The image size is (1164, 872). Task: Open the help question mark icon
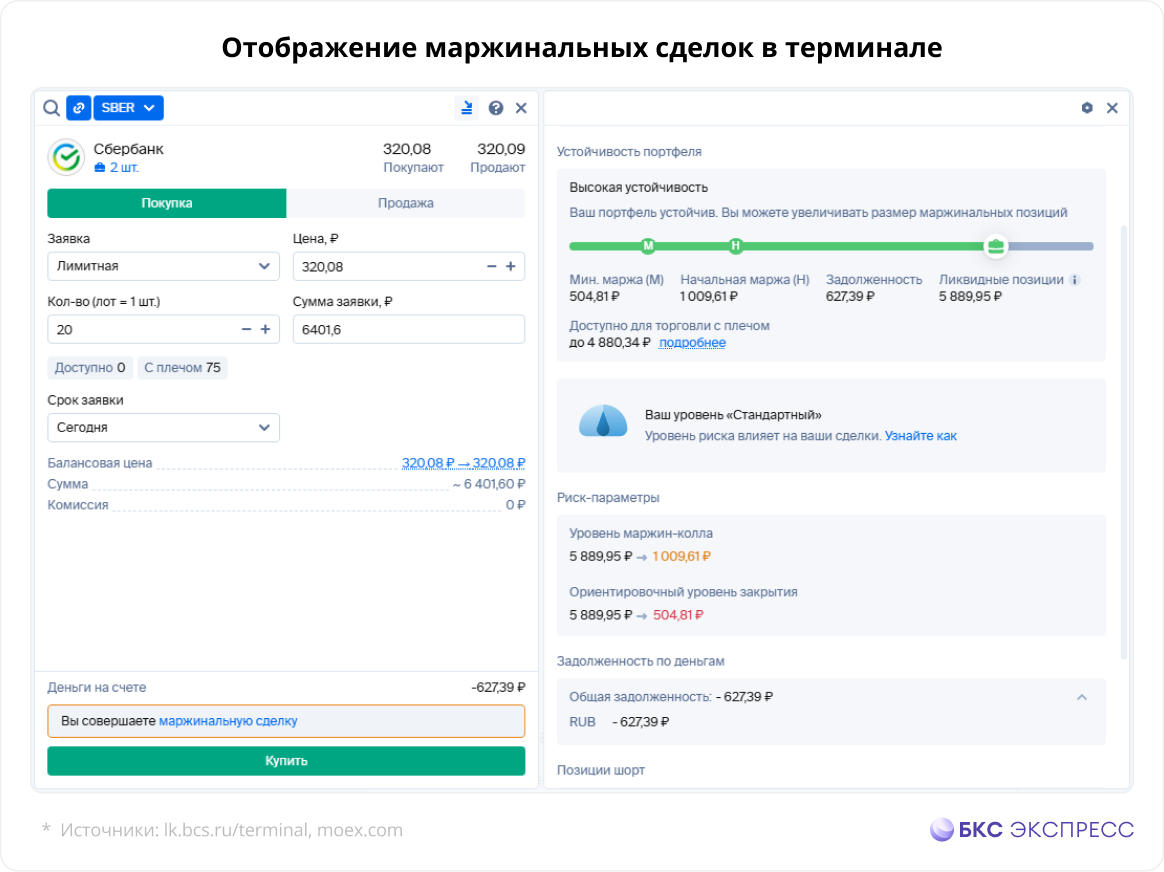coord(496,108)
